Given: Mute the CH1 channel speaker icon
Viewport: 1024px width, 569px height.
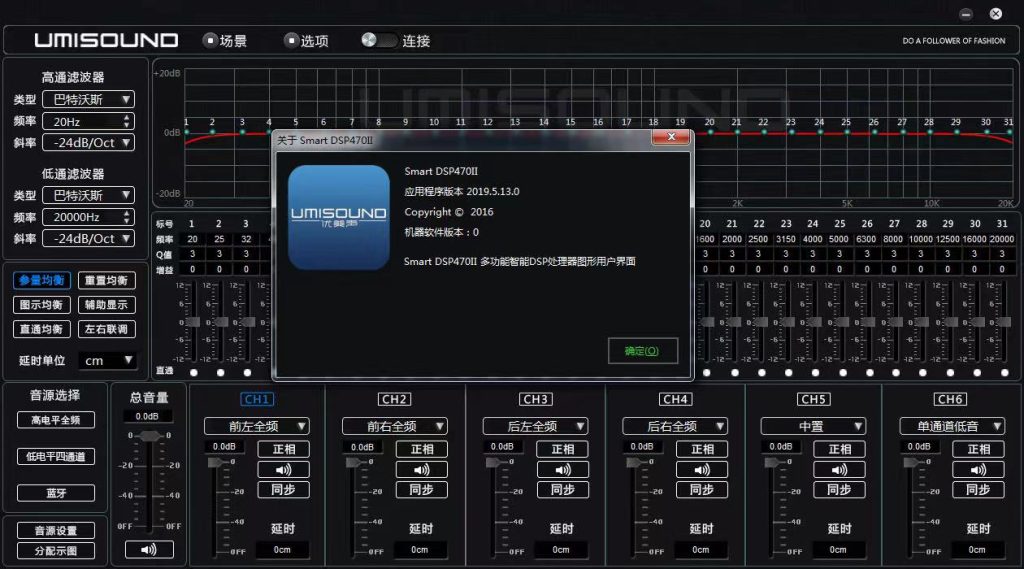Looking at the screenshot, I should tap(283, 470).
